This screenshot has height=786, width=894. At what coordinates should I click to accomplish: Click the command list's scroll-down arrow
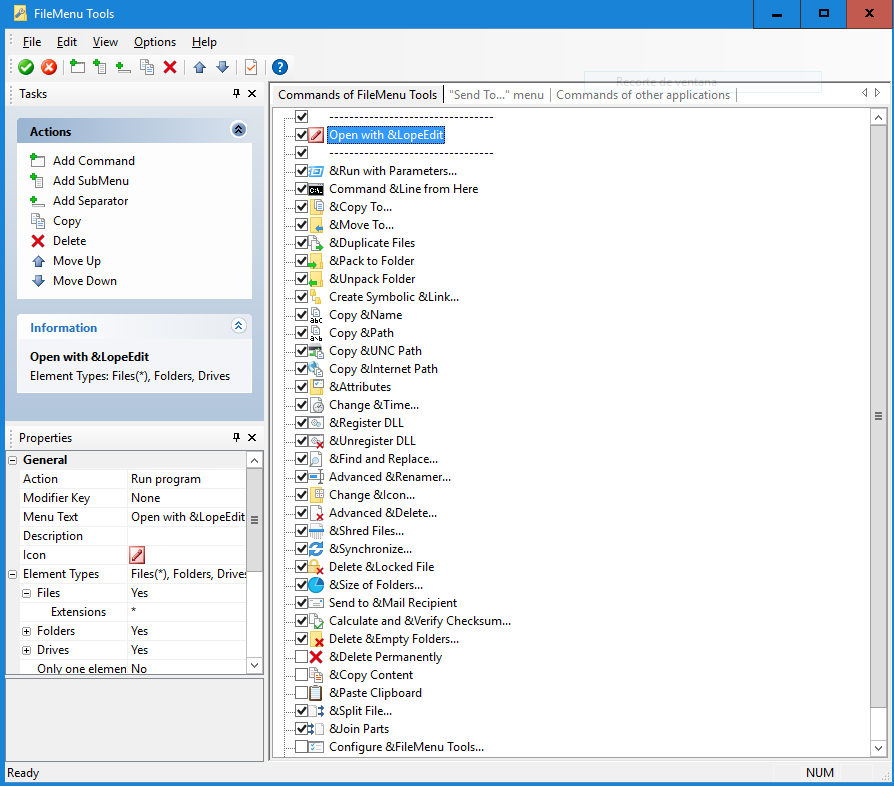click(x=878, y=748)
